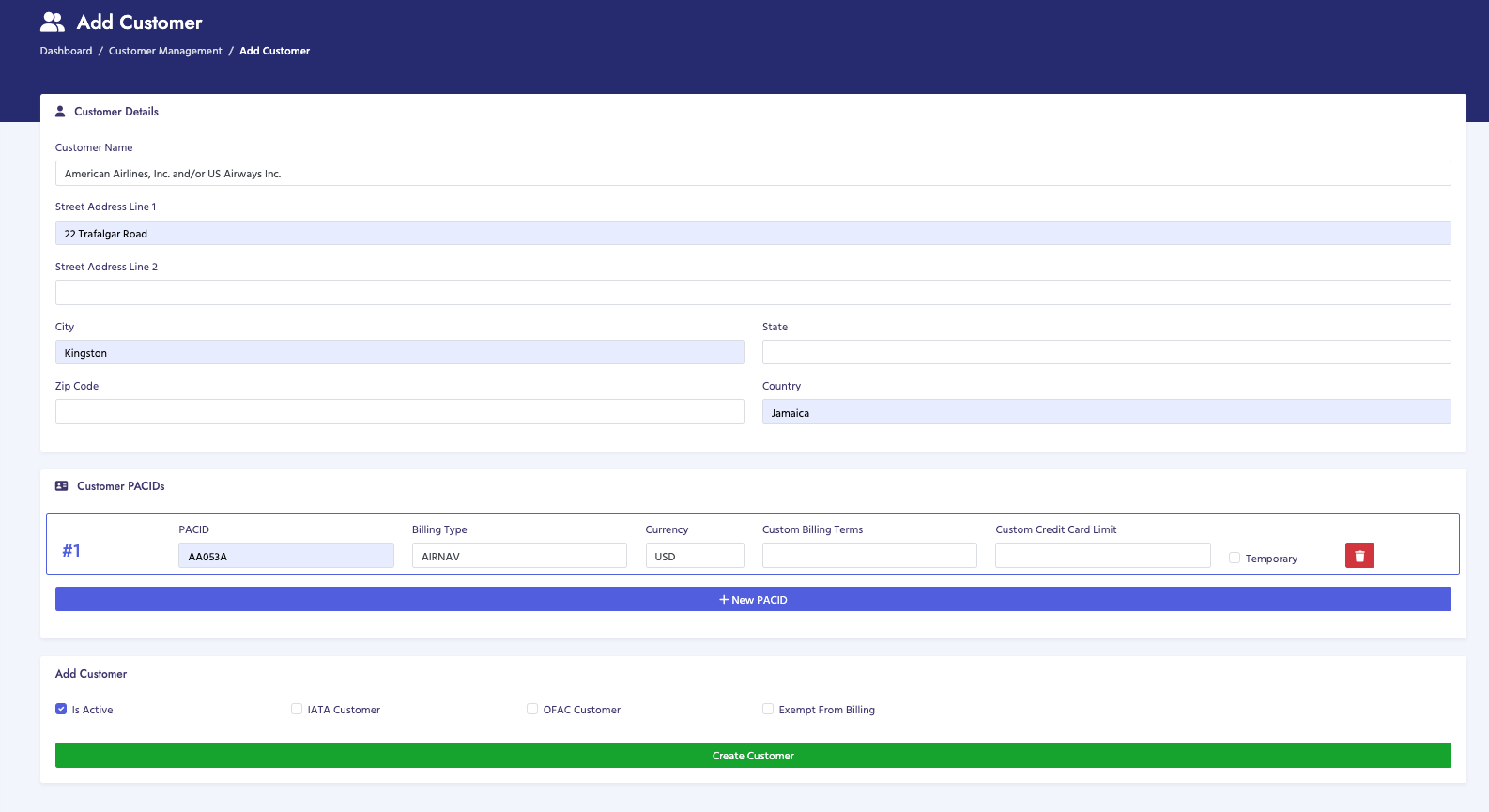Click the Custom Credit Card Limit field
The height and width of the screenshot is (812, 1489).
pyautogui.click(x=1102, y=556)
